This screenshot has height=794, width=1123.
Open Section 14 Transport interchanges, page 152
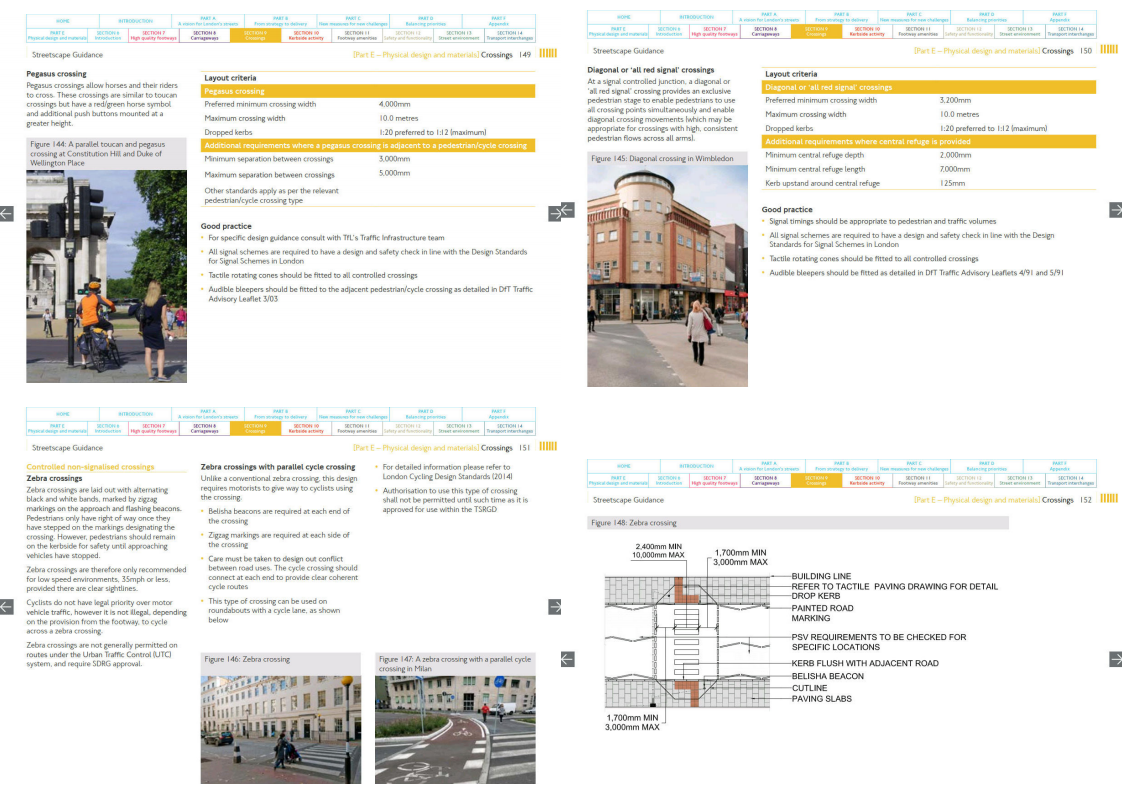pyautogui.click(x=1071, y=480)
